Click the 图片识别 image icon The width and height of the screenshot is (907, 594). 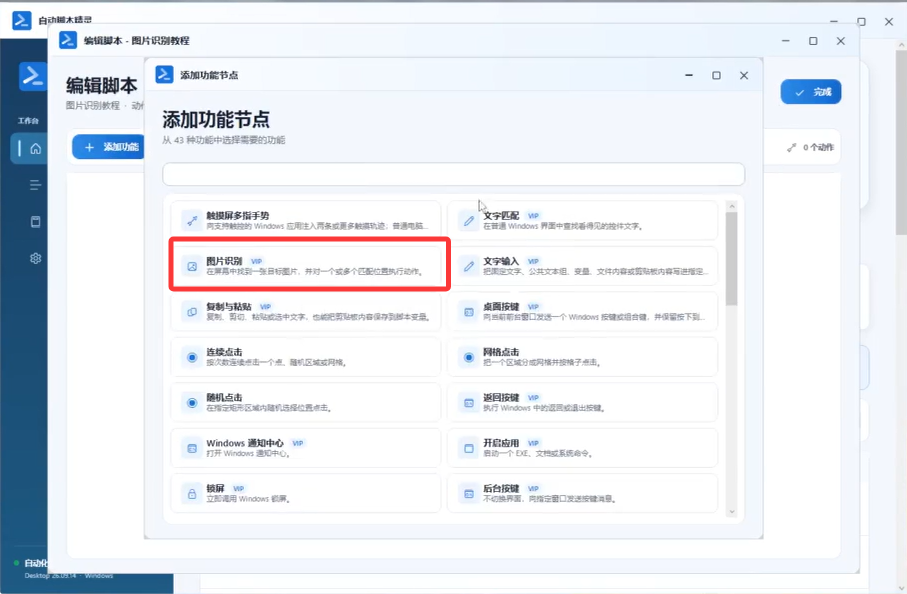[192, 266]
